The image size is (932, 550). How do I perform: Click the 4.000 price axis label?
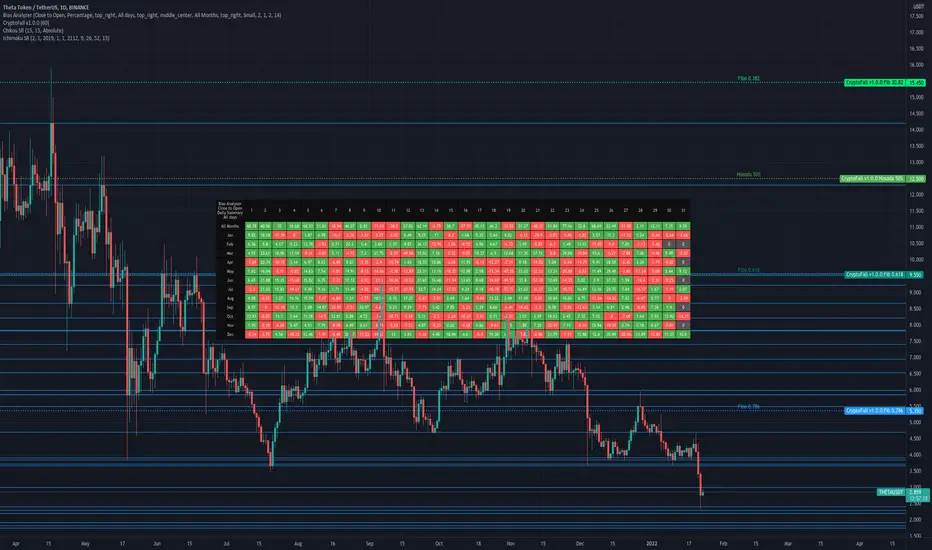916,455
